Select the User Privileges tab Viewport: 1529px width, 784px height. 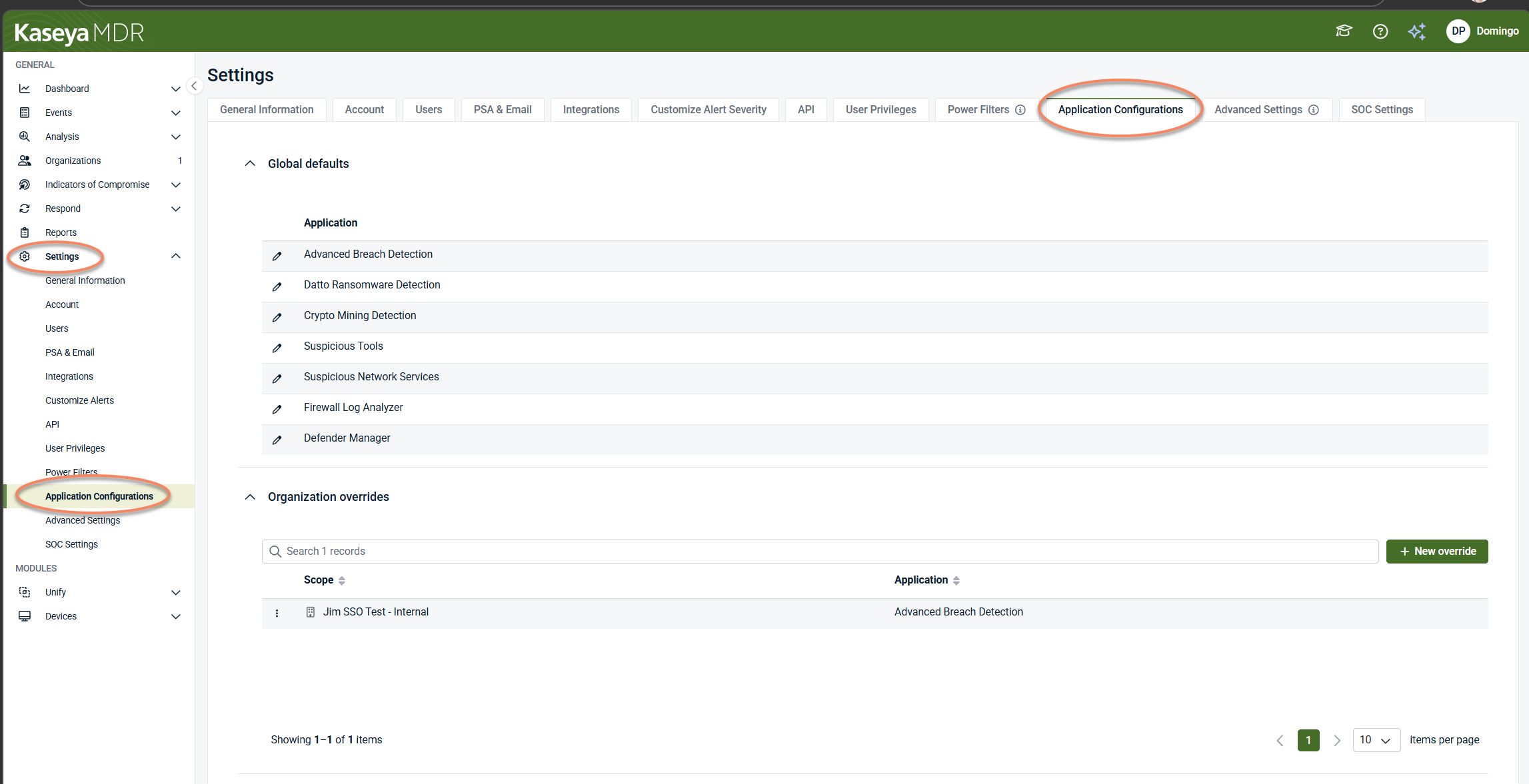click(880, 110)
